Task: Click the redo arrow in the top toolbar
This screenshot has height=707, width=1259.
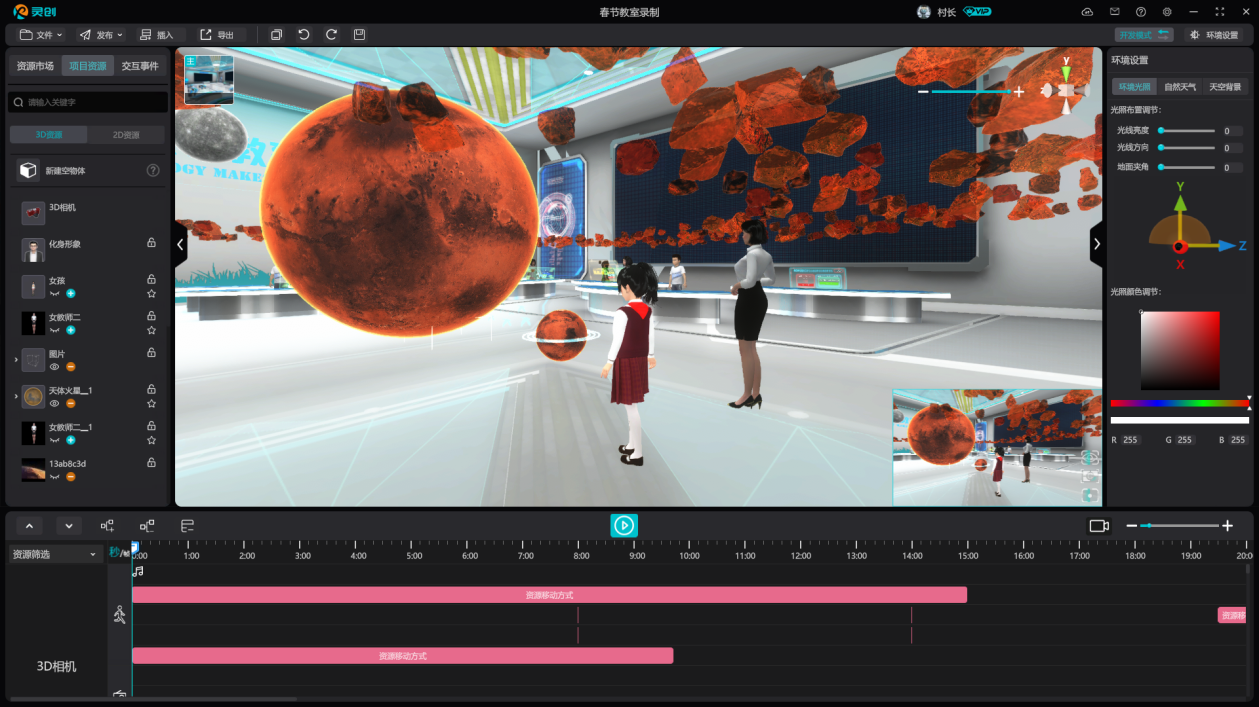Action: click(331, 35)
